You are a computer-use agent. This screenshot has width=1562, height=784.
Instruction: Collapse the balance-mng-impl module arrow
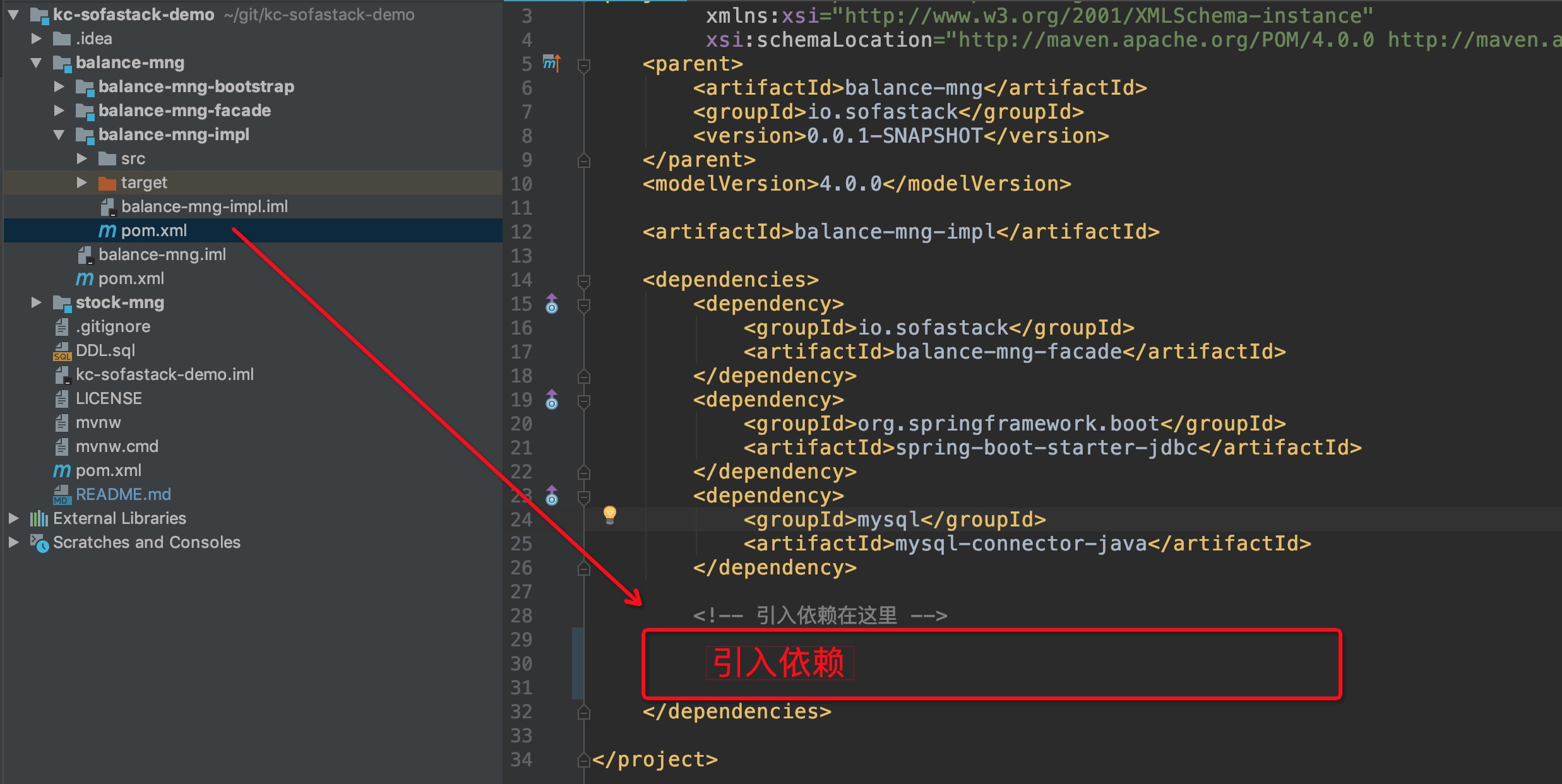coord(59,134)
